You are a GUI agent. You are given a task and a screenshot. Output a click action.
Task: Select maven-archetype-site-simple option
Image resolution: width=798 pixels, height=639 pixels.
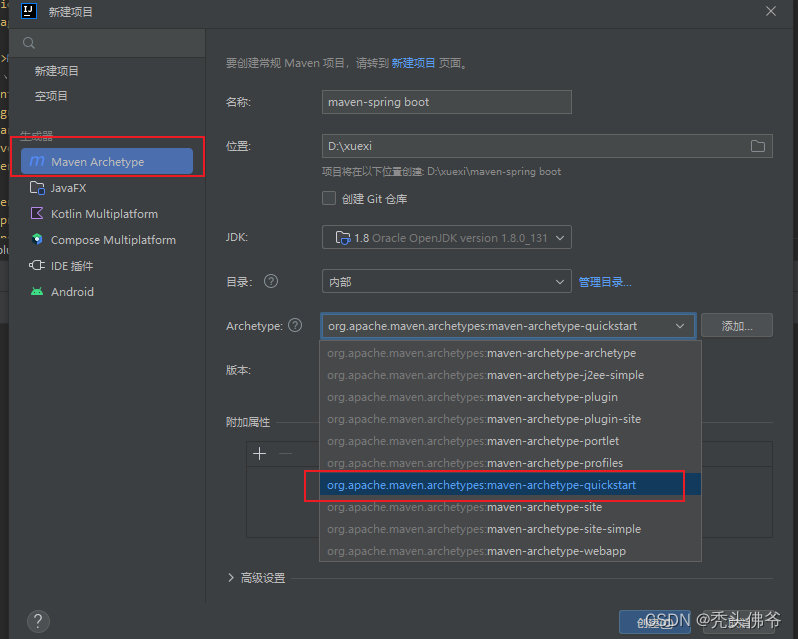510,529
